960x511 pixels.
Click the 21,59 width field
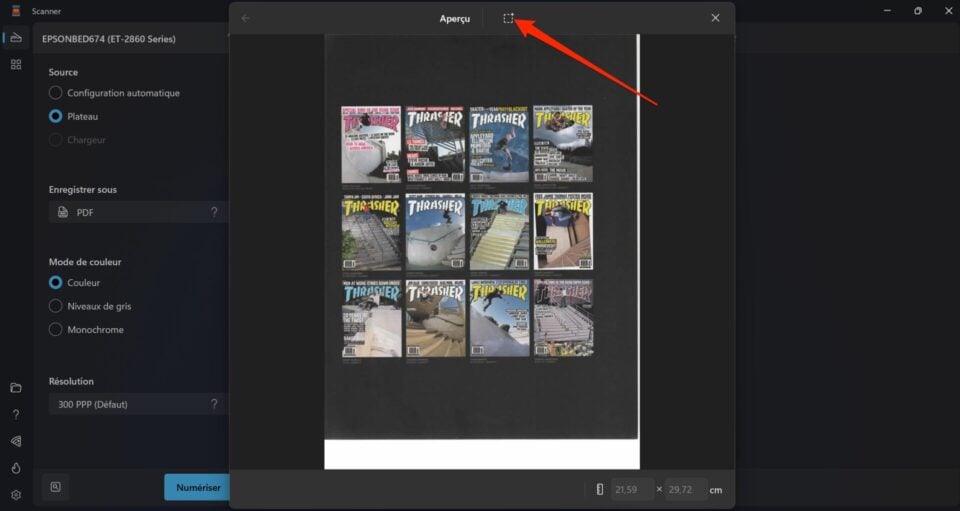tap(632, 490)
